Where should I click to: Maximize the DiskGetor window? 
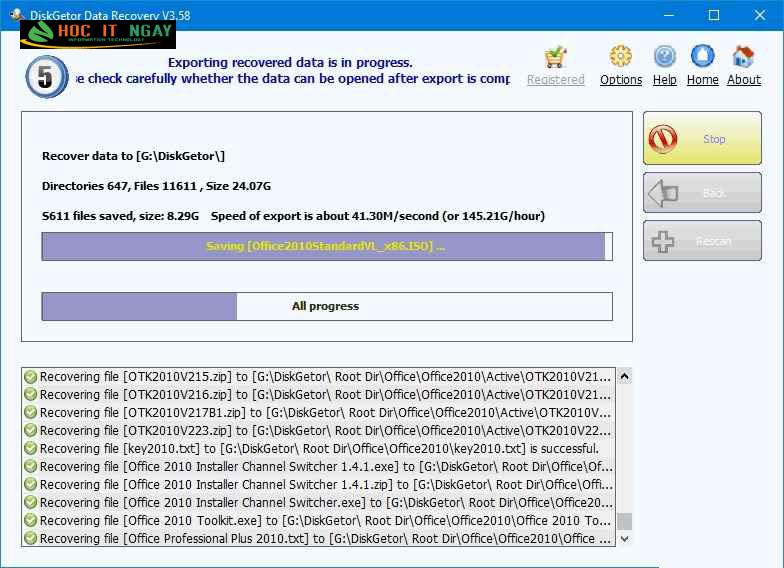tap(714, 15)
